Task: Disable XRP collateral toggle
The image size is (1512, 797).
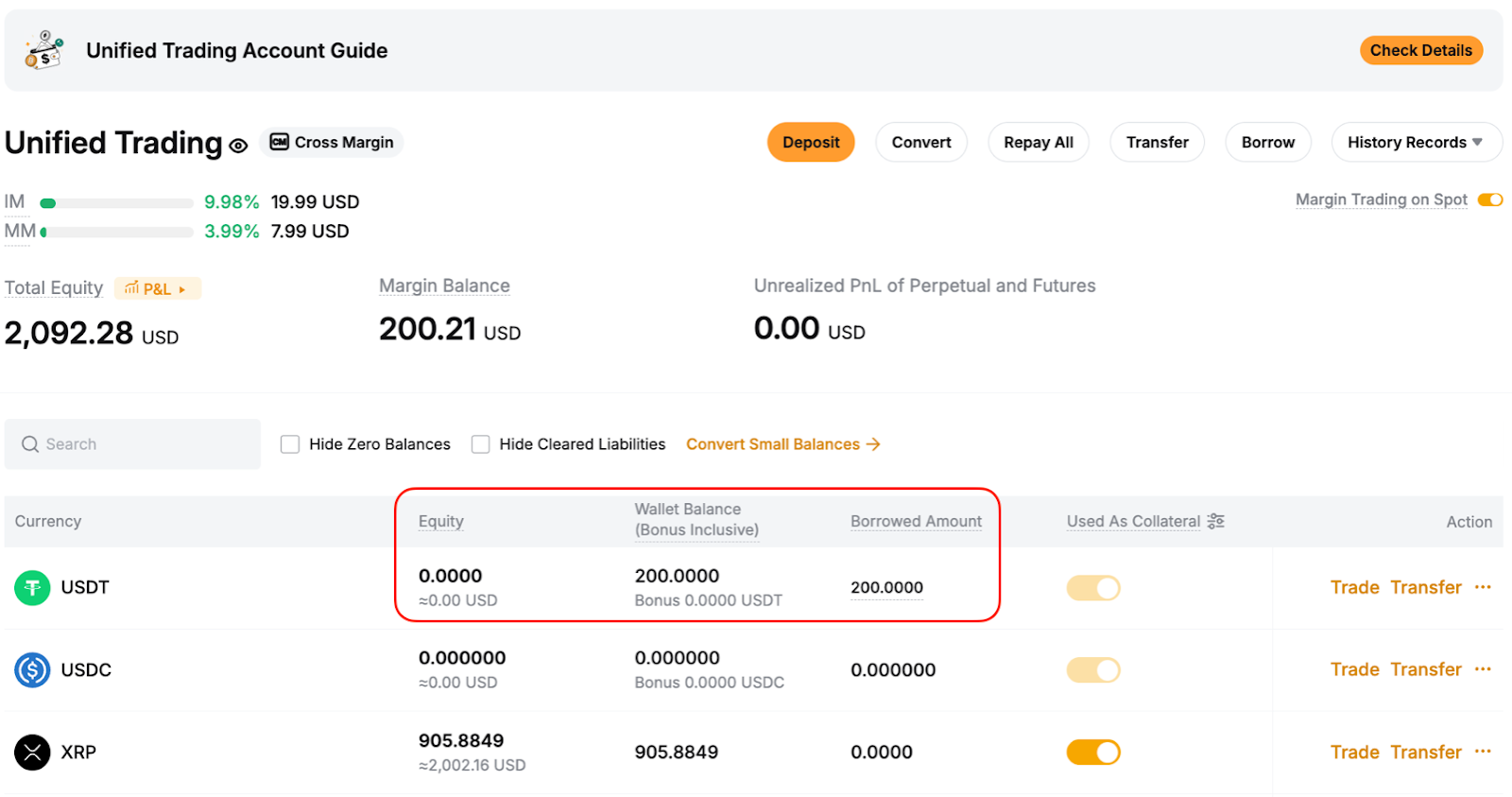Action: [1093, 753]
